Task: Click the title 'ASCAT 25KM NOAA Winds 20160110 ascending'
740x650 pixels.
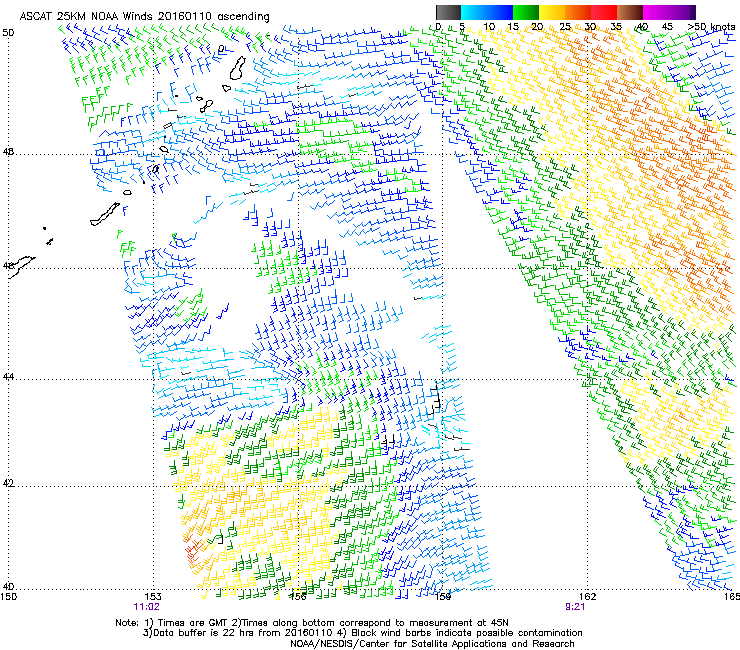Action: point(144,16)
